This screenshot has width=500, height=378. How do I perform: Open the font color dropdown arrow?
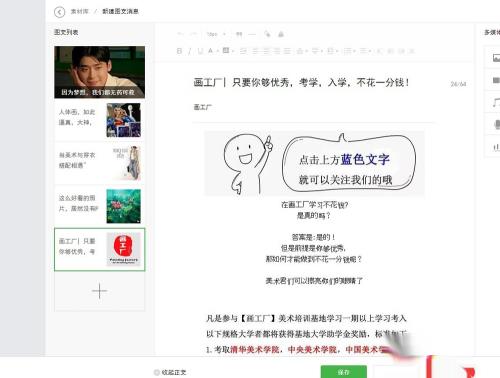217,51
